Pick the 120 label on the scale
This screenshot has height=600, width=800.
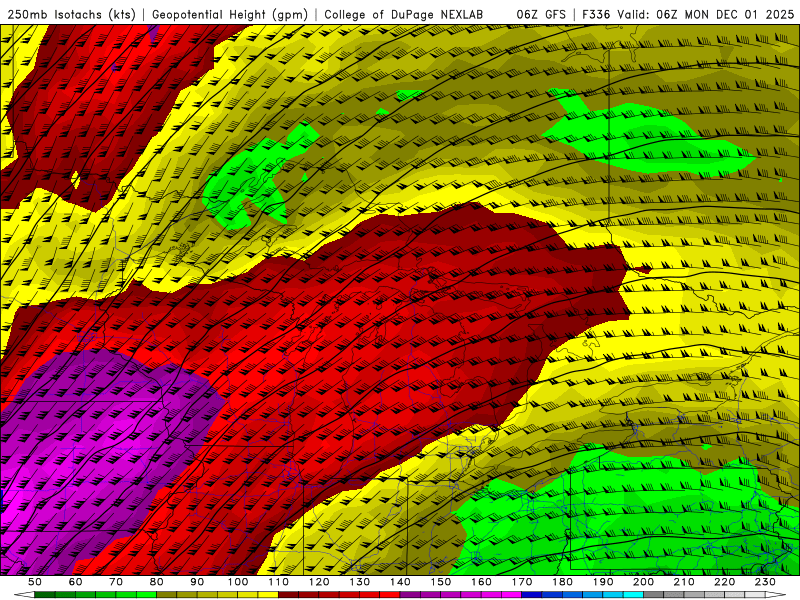[319, 582]
